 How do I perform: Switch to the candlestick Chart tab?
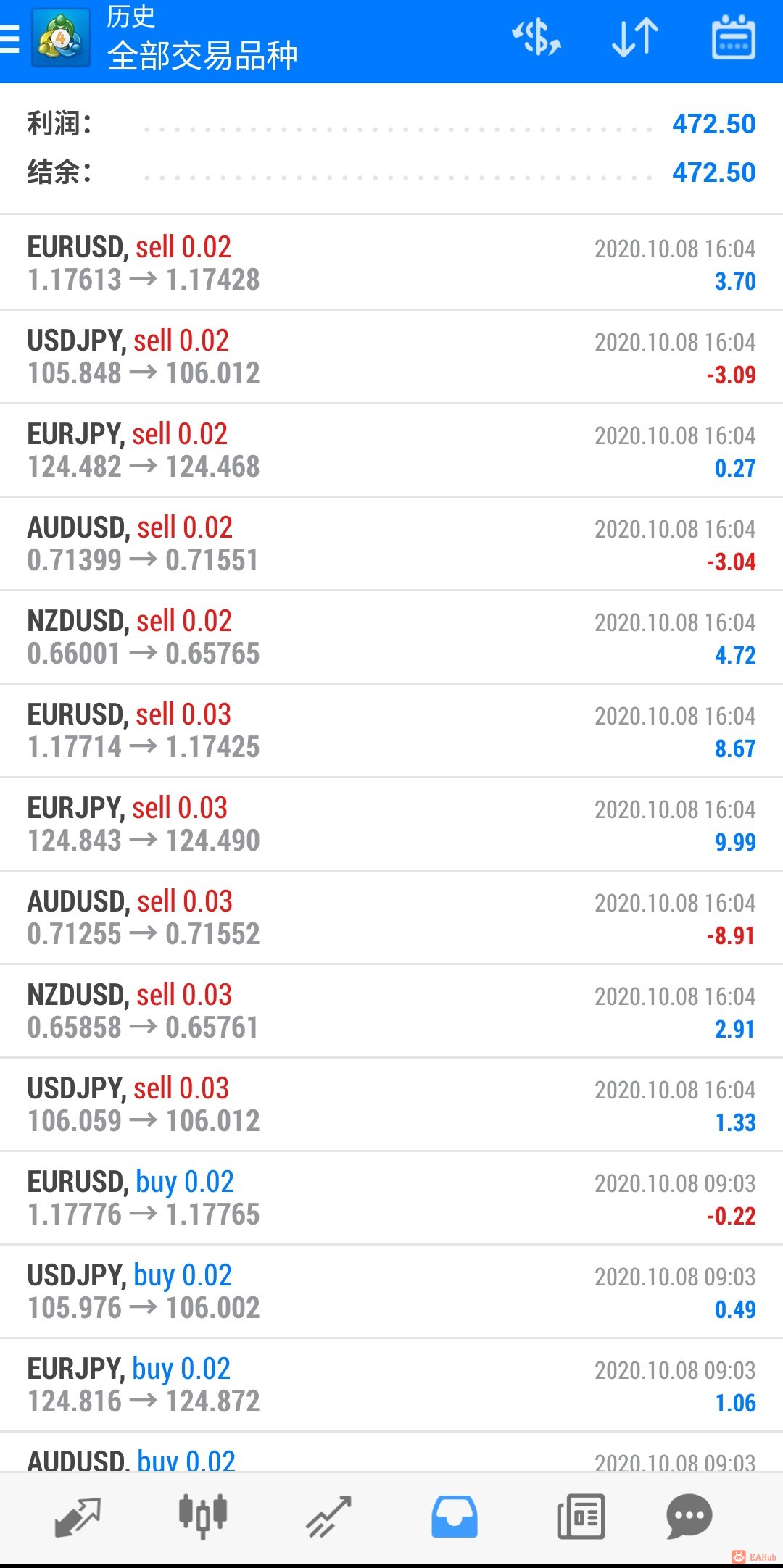coord(203,1516)
